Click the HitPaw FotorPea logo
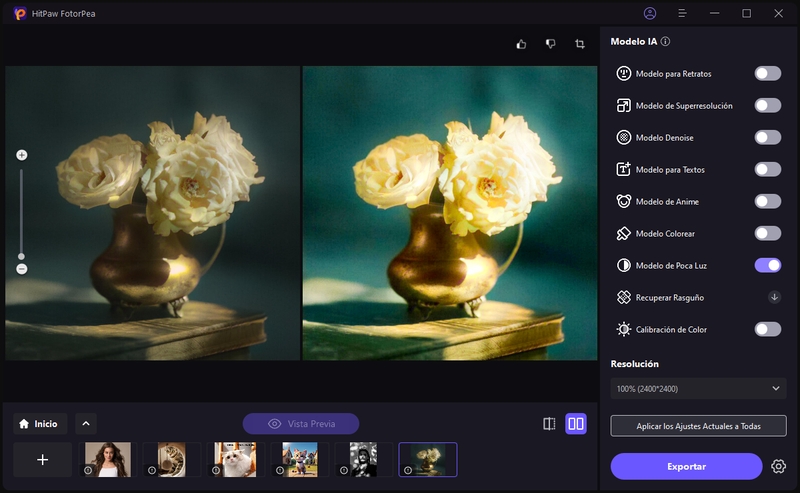This screenshot has width=800, height=493. [20, 14]
